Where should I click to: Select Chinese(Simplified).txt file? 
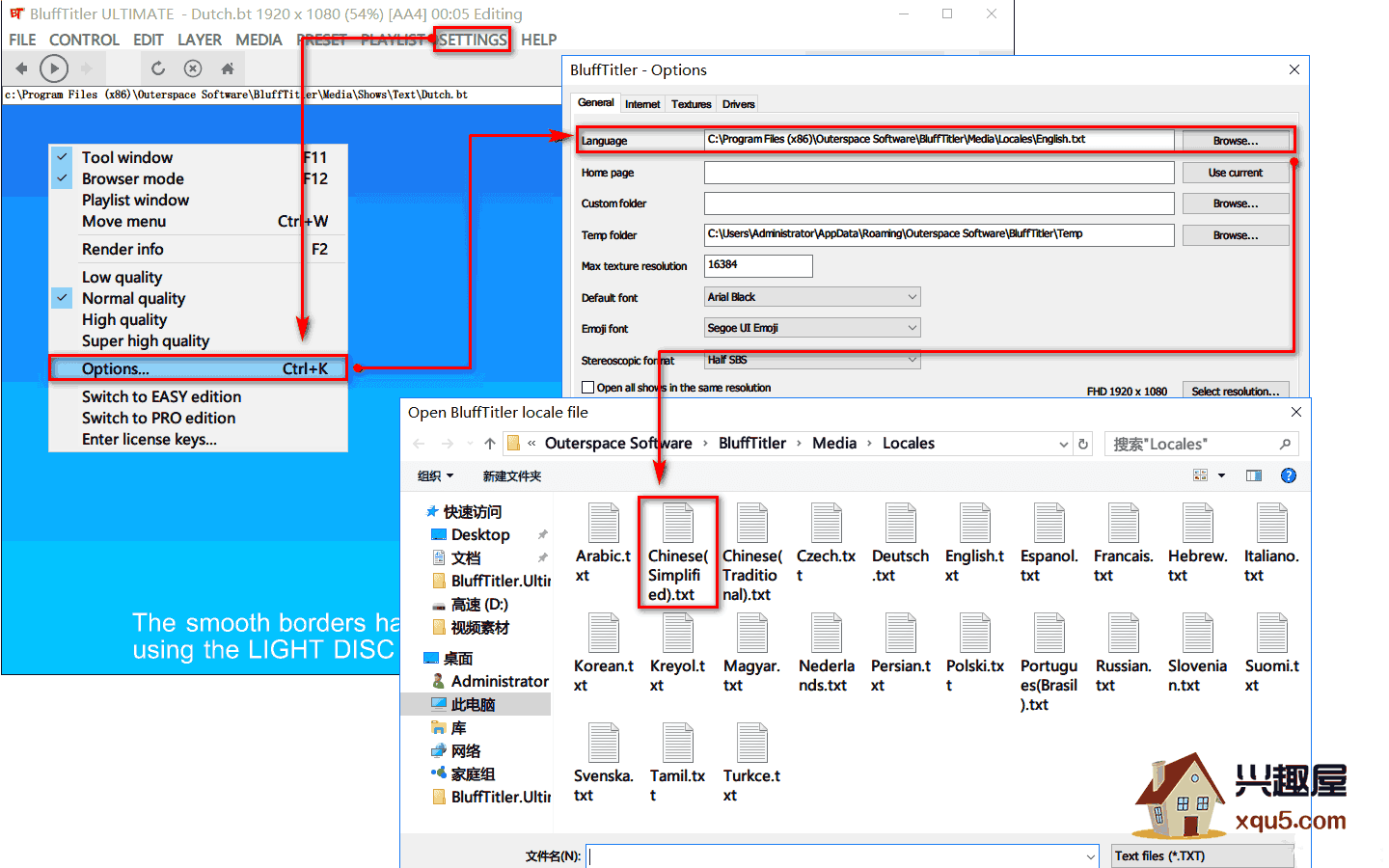677,553
